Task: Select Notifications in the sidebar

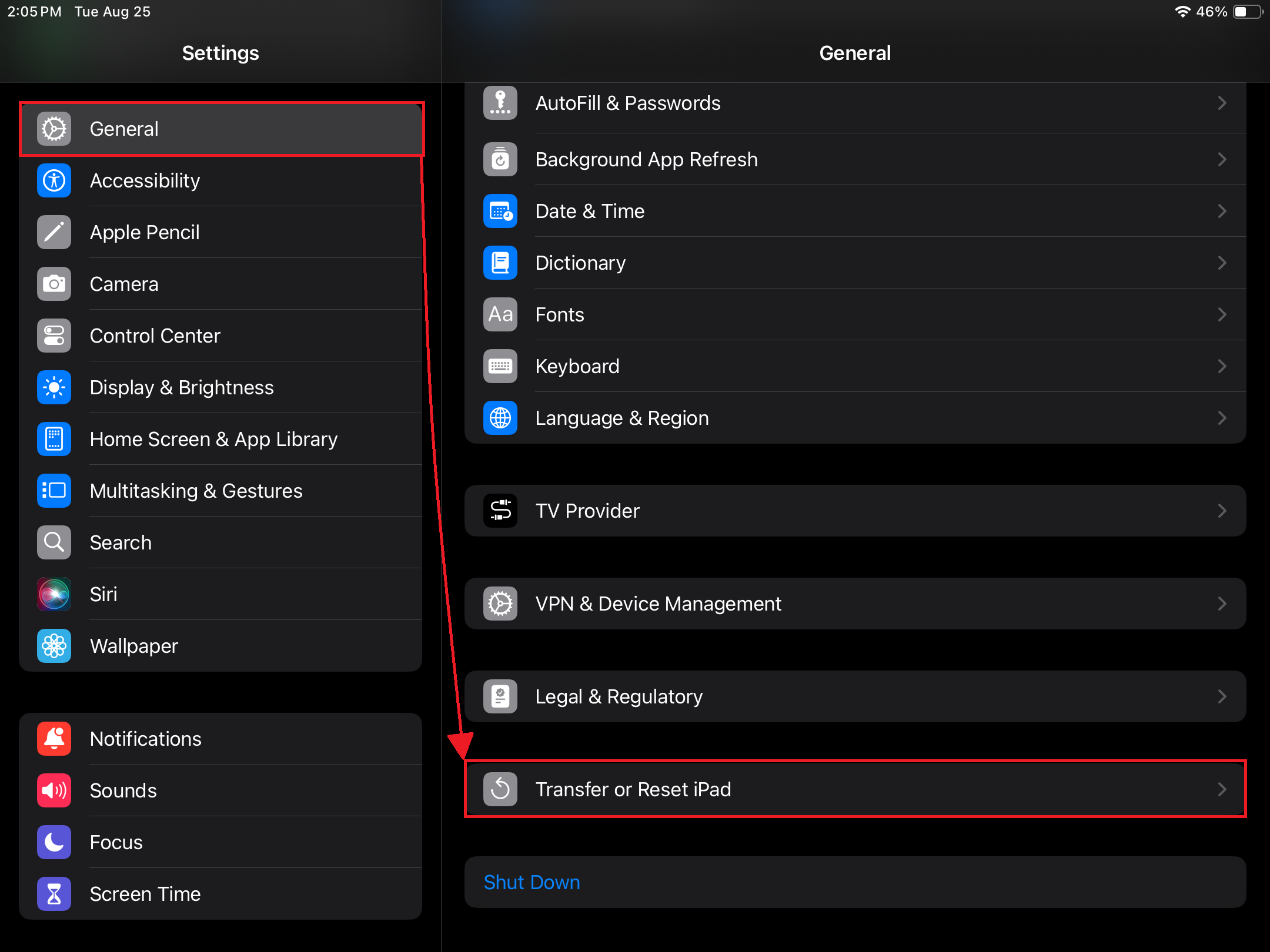Action: tap(221, 739)
